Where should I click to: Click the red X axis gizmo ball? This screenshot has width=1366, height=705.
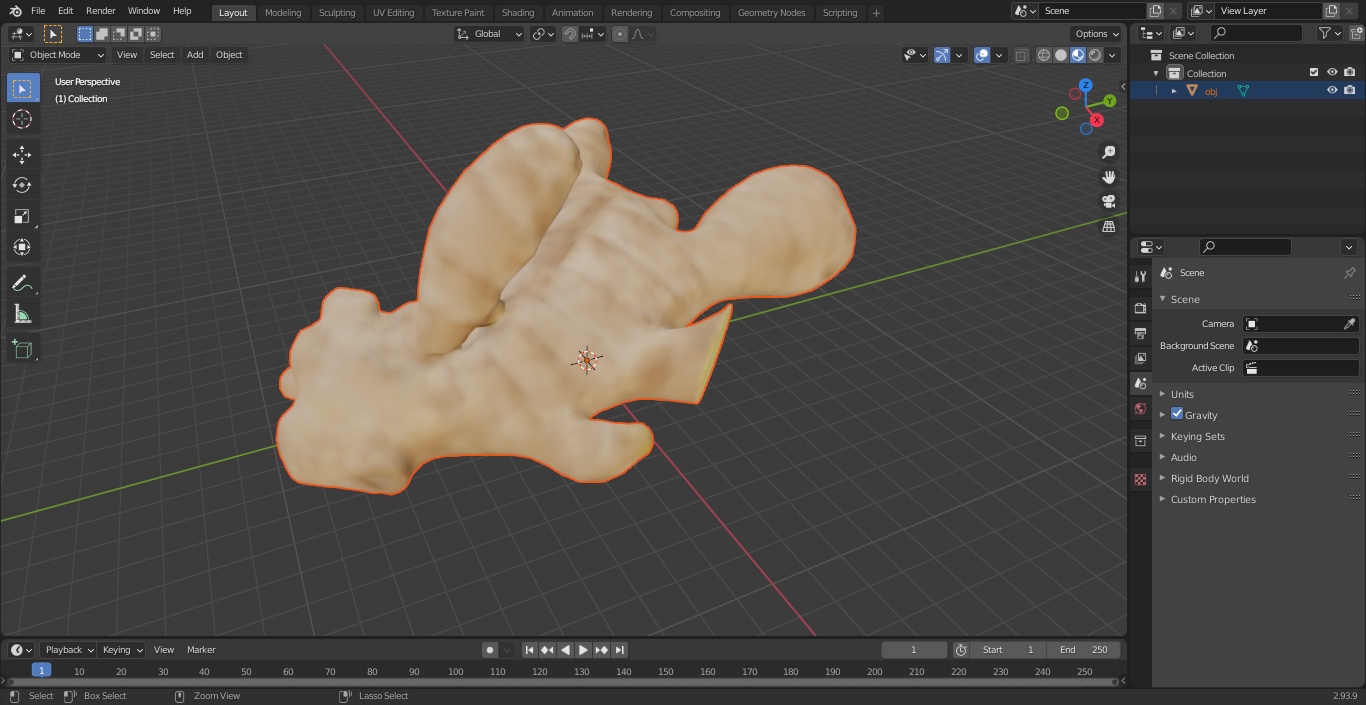click(1097, 120)
